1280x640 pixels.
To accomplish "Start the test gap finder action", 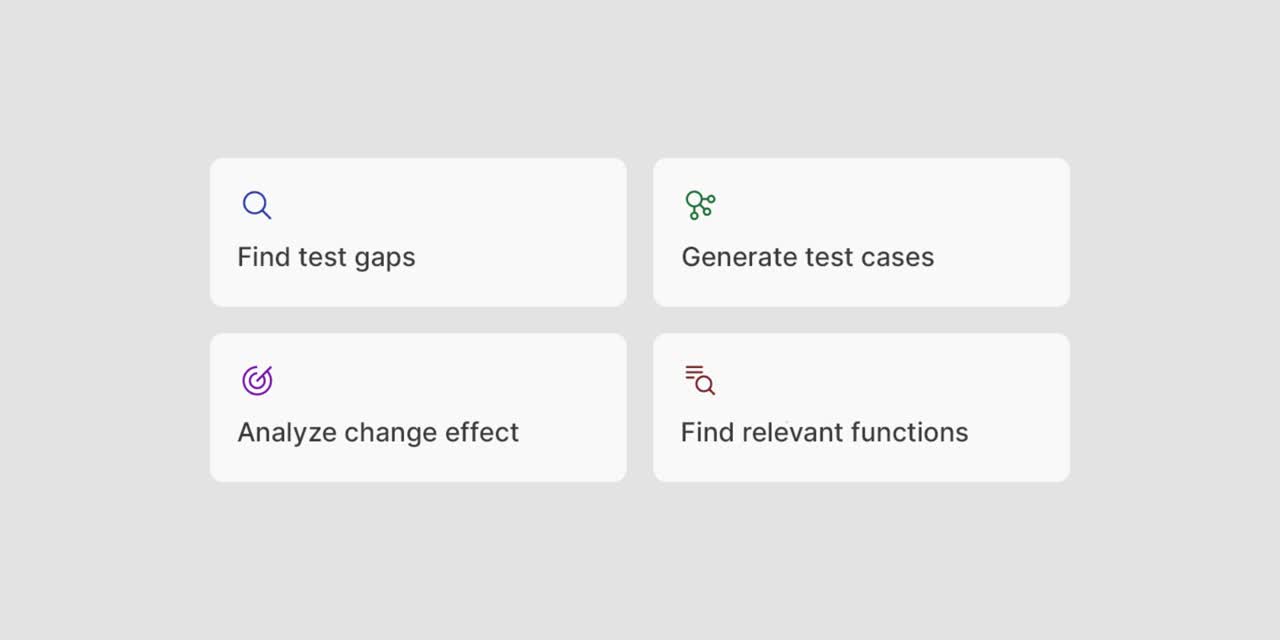I will [x=326, y=257].
